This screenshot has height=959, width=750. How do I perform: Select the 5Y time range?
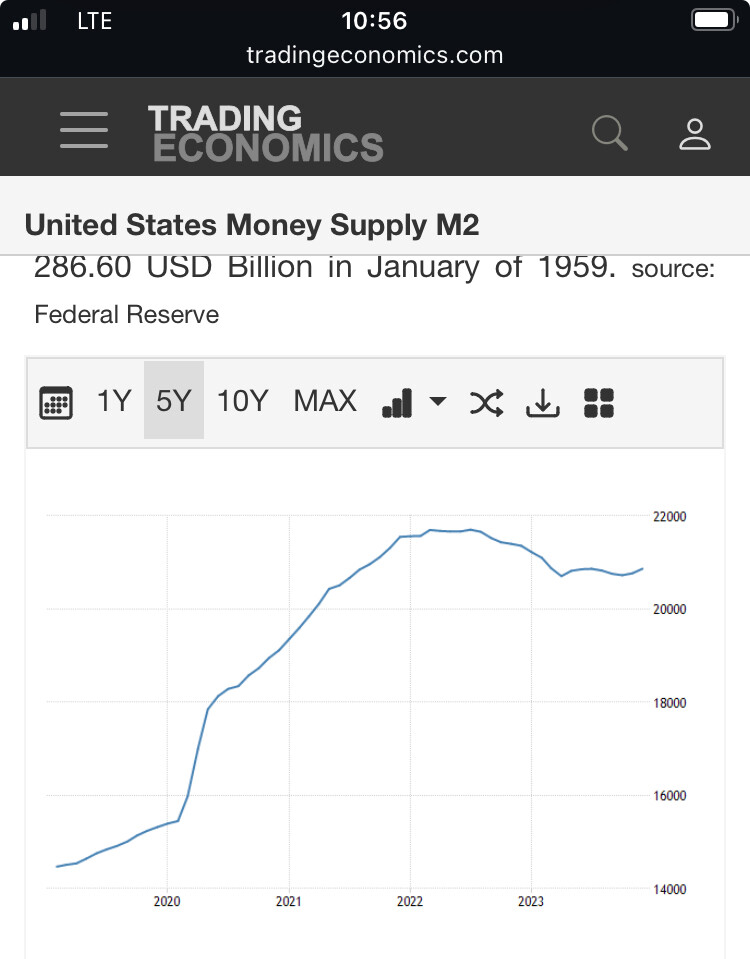click(174, 400)
